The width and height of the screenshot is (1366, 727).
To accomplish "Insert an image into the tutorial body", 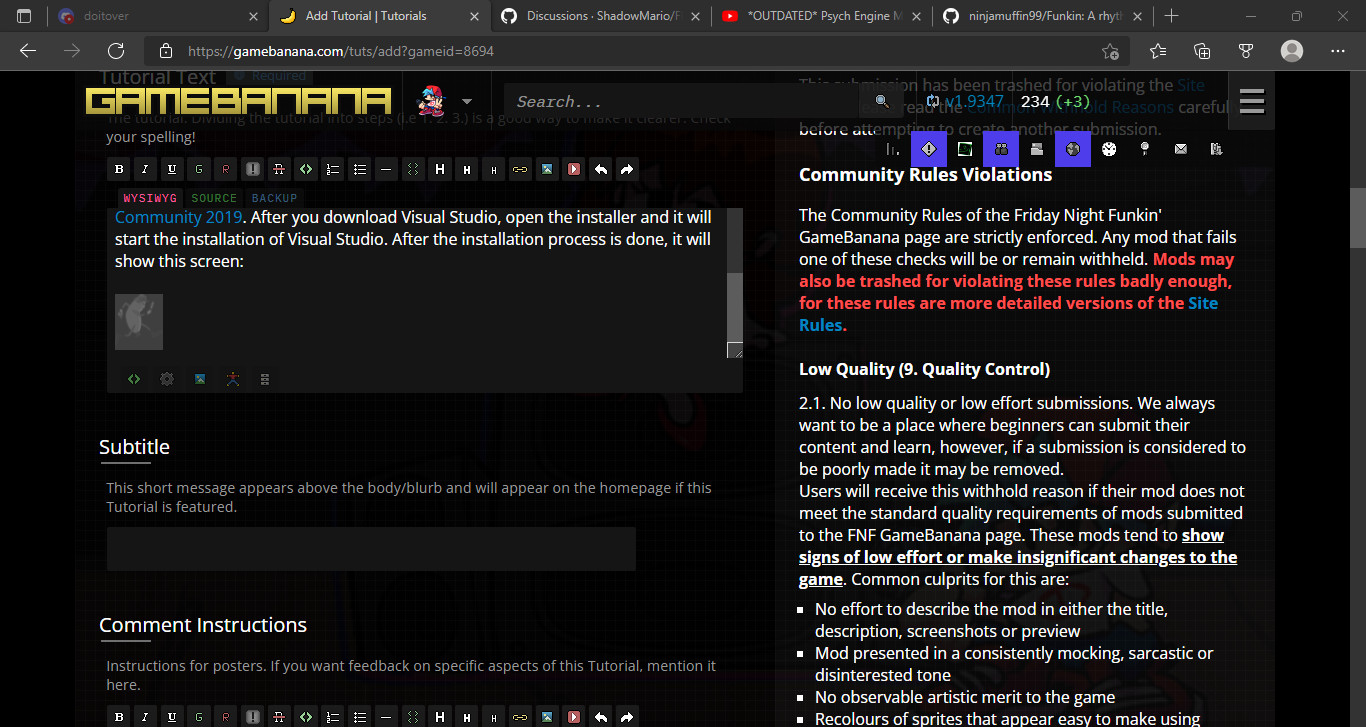I will point(547,169).
